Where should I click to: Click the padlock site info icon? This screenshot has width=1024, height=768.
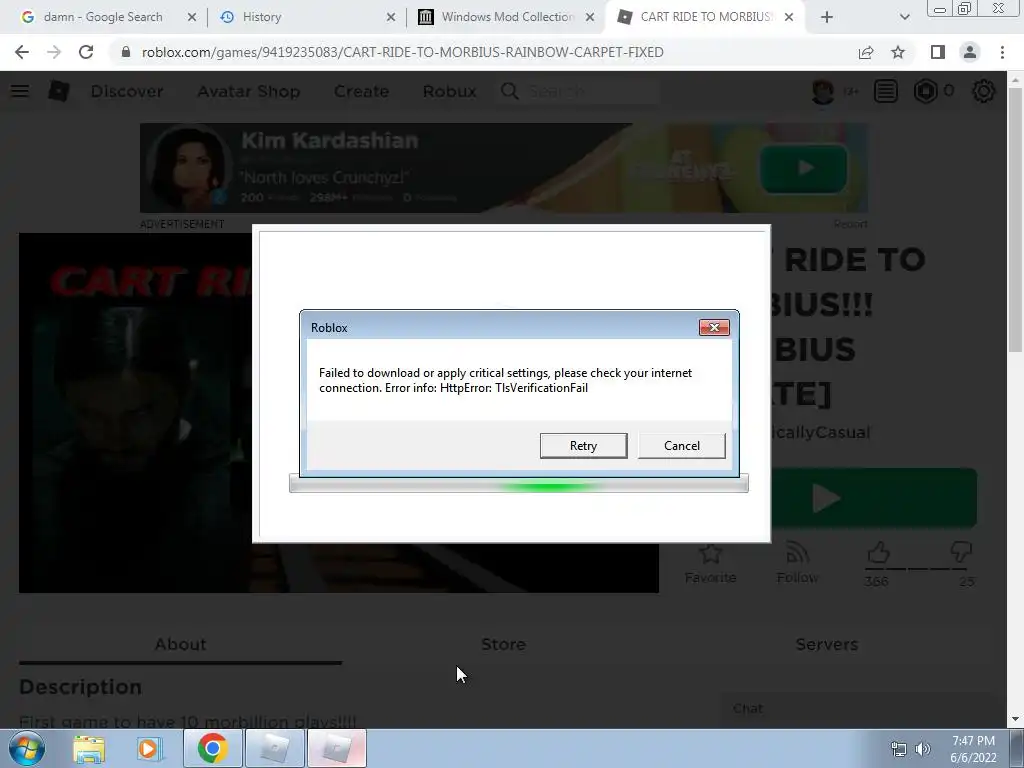pyautogui.click(x=125, y=52)
